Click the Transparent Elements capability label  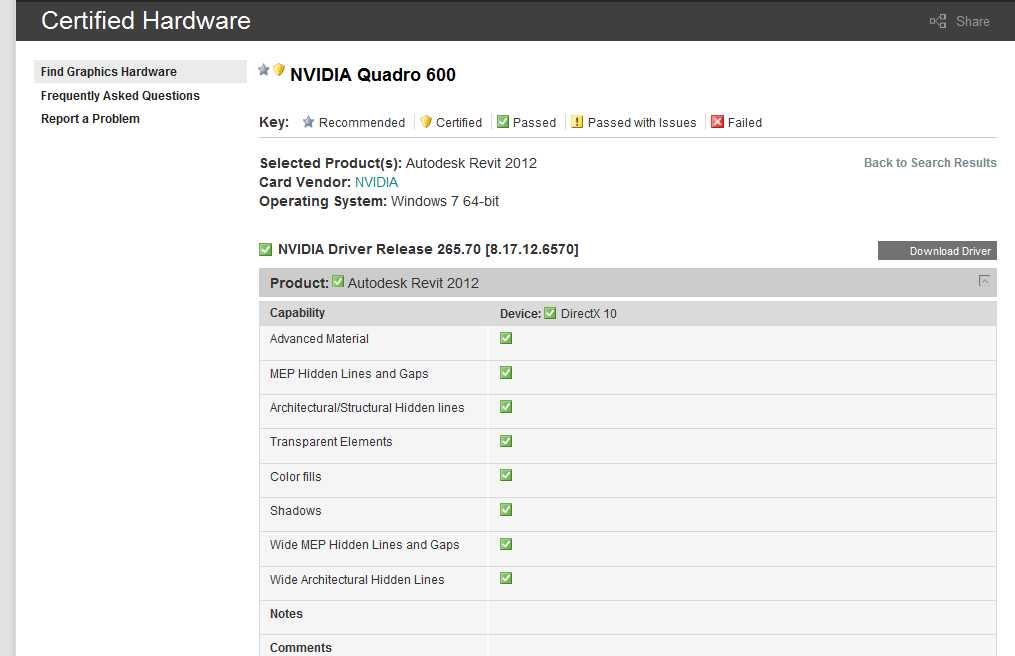pos(331,442)
